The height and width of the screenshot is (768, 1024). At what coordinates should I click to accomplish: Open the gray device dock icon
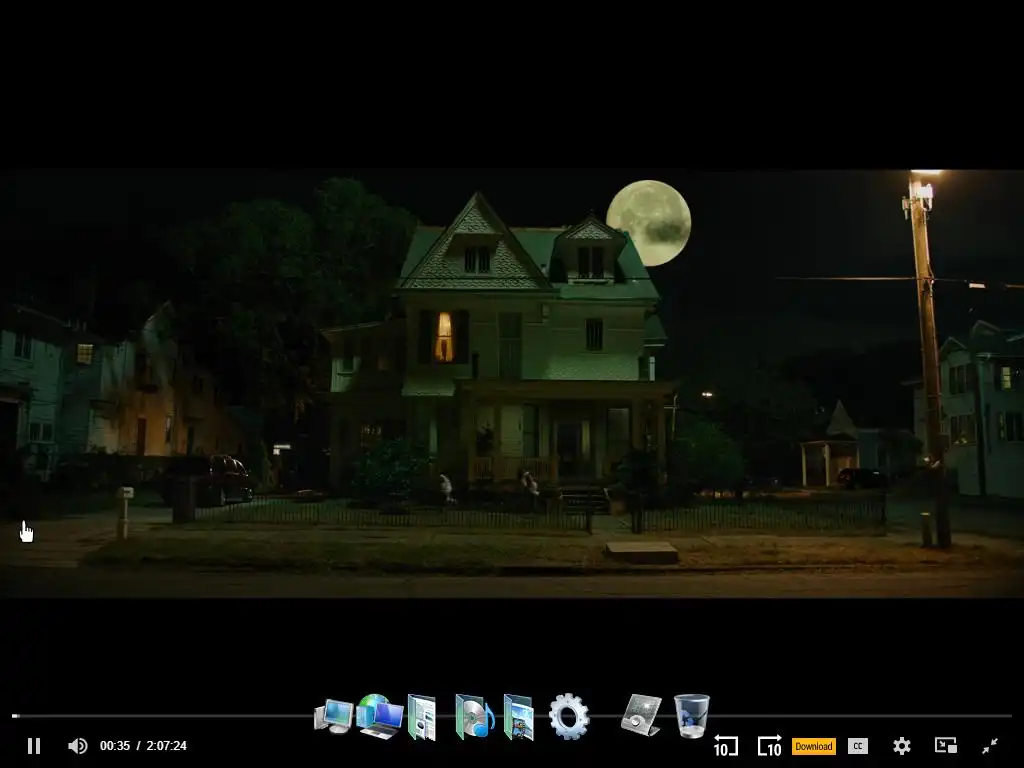[x=641, y=715]
